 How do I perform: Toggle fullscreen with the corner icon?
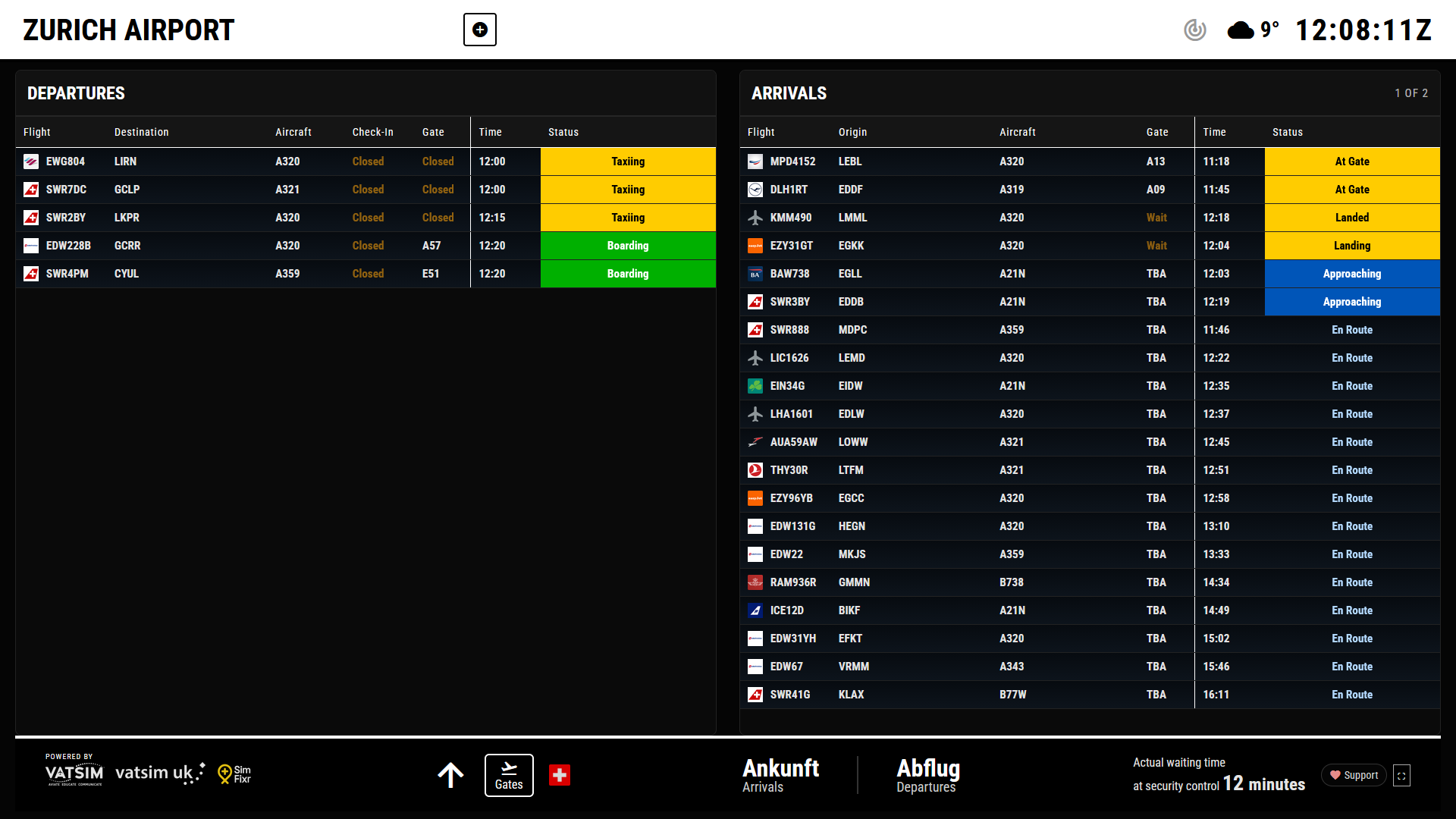click(1401, 776)
